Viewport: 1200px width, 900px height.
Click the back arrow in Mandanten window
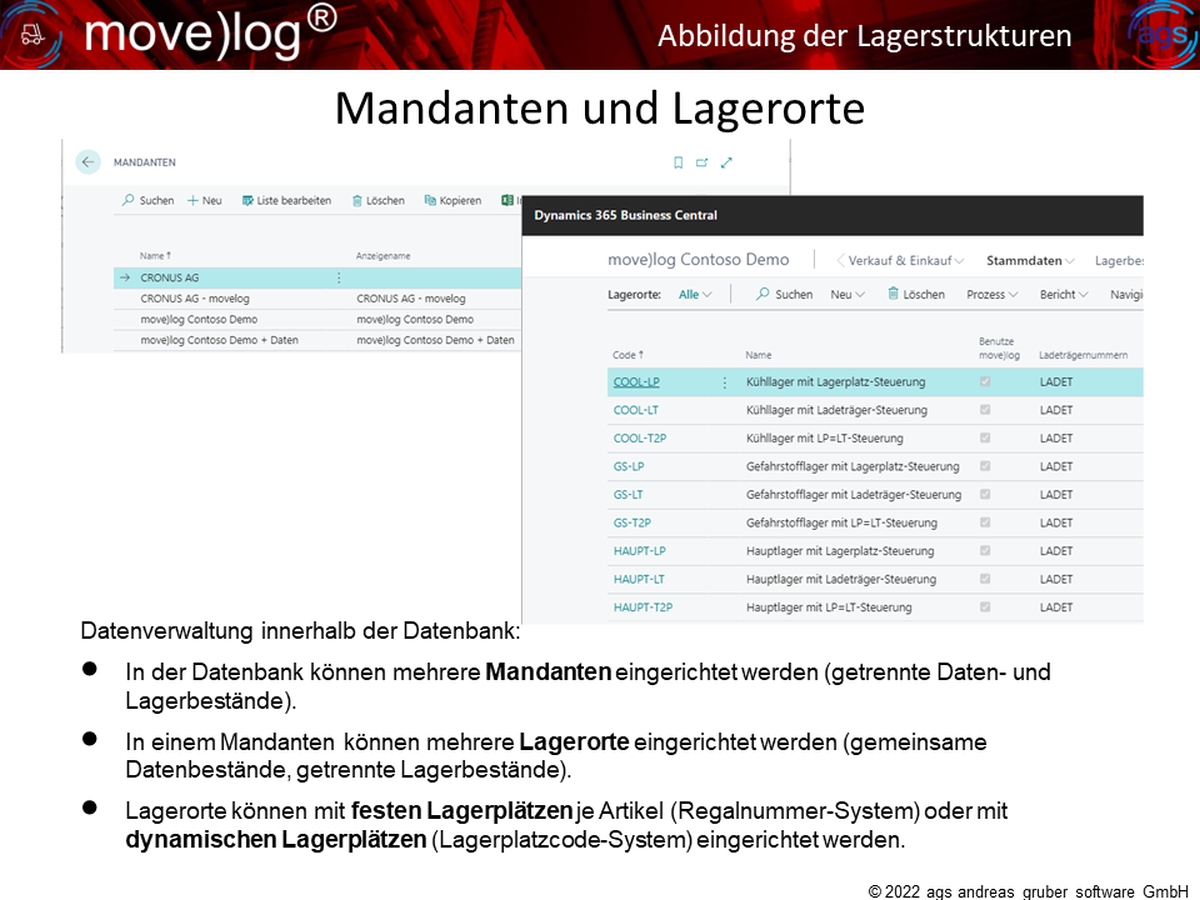tap(88, 162)
